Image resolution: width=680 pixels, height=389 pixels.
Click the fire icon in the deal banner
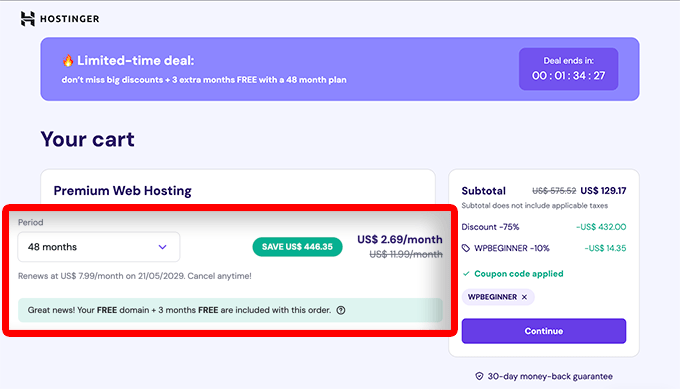pos(68,60)
